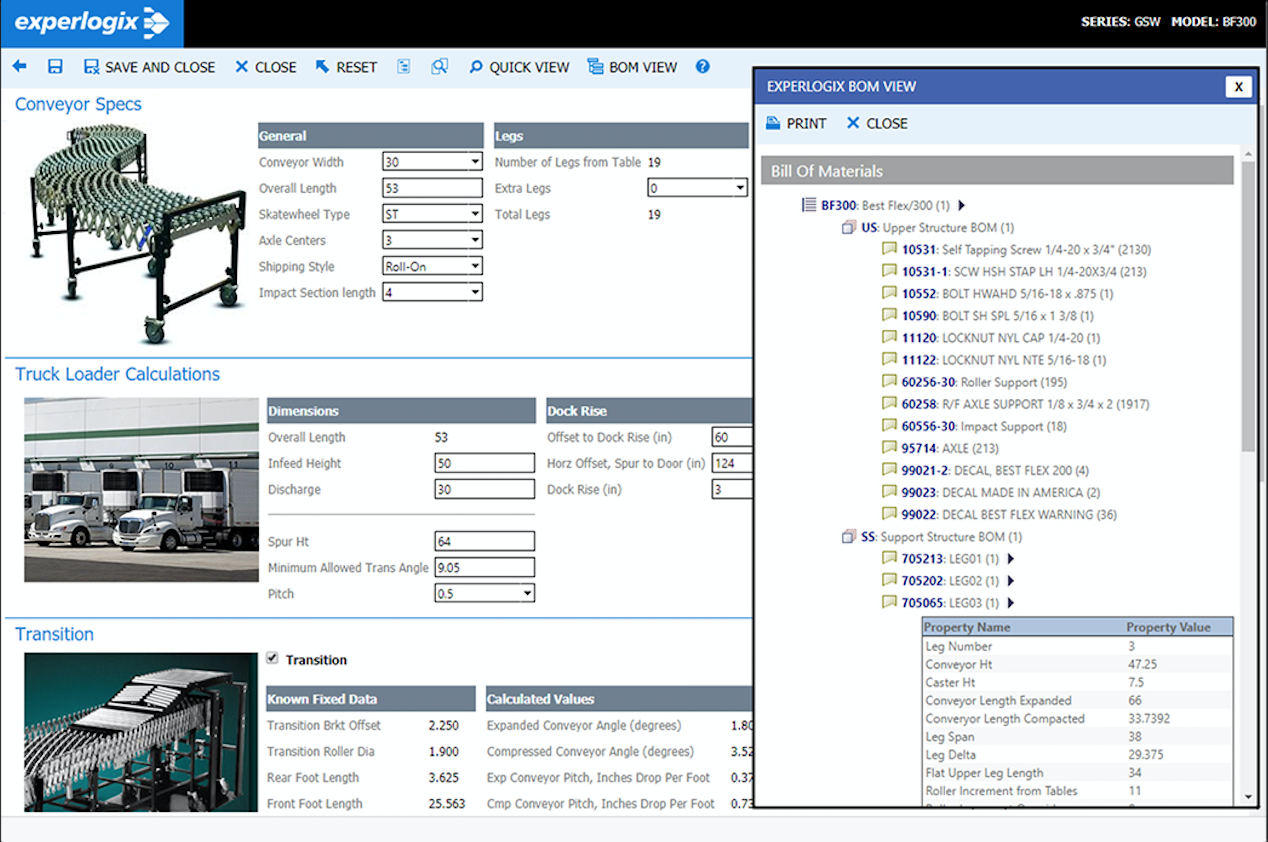This screenshot has height=842, width=1268.
Task: Click the Infeed Height input field
Action: point(484,462)
